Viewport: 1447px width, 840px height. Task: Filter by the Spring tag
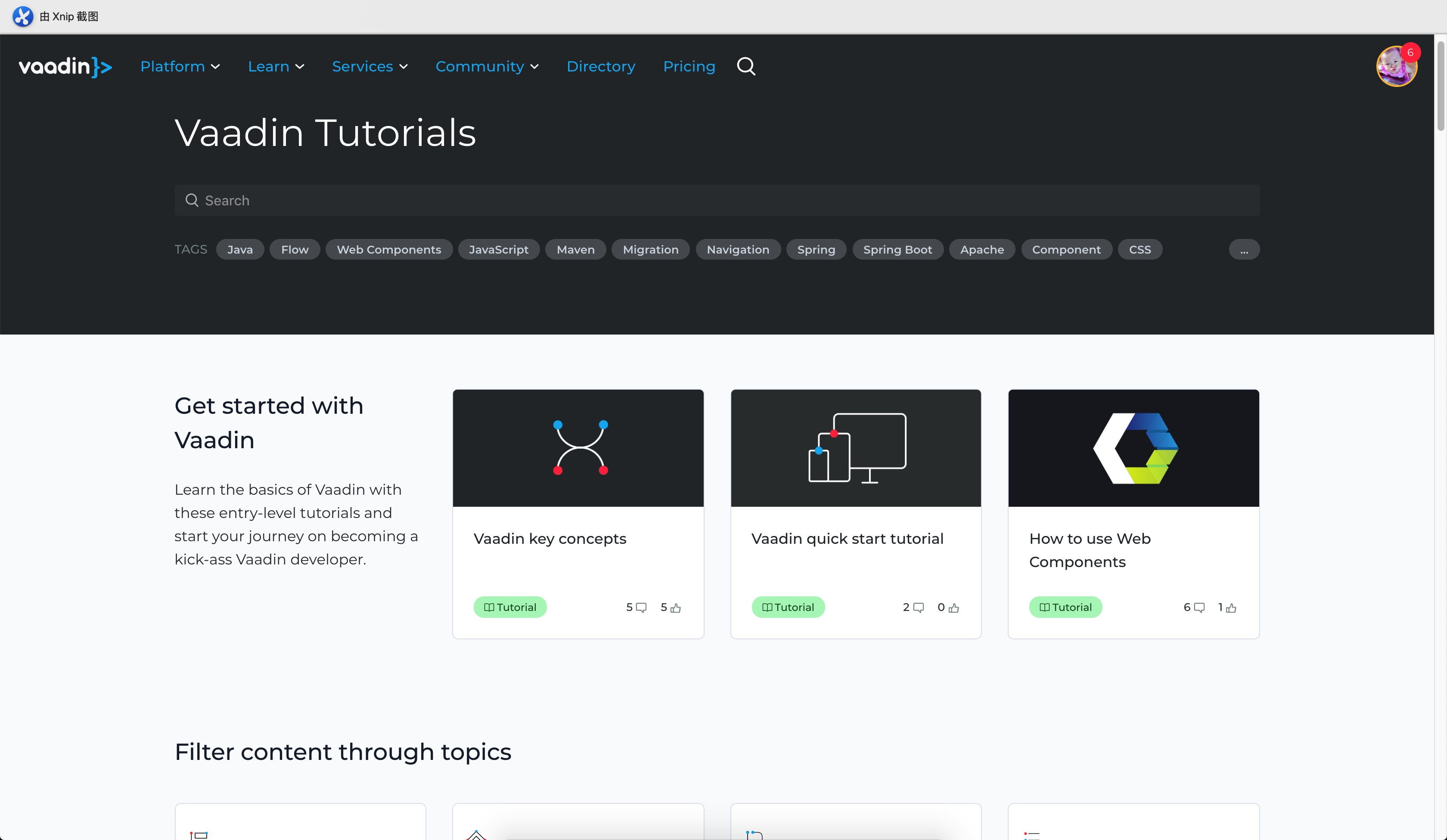[816, 249]
